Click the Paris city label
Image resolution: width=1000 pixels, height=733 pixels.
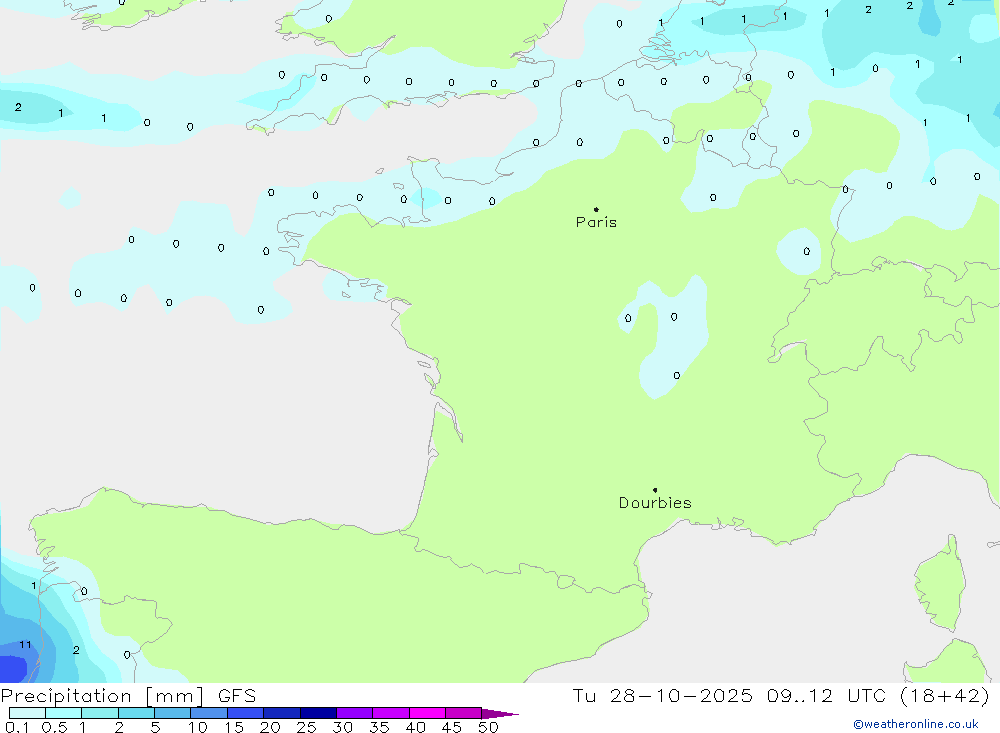[x=596, y=222]
